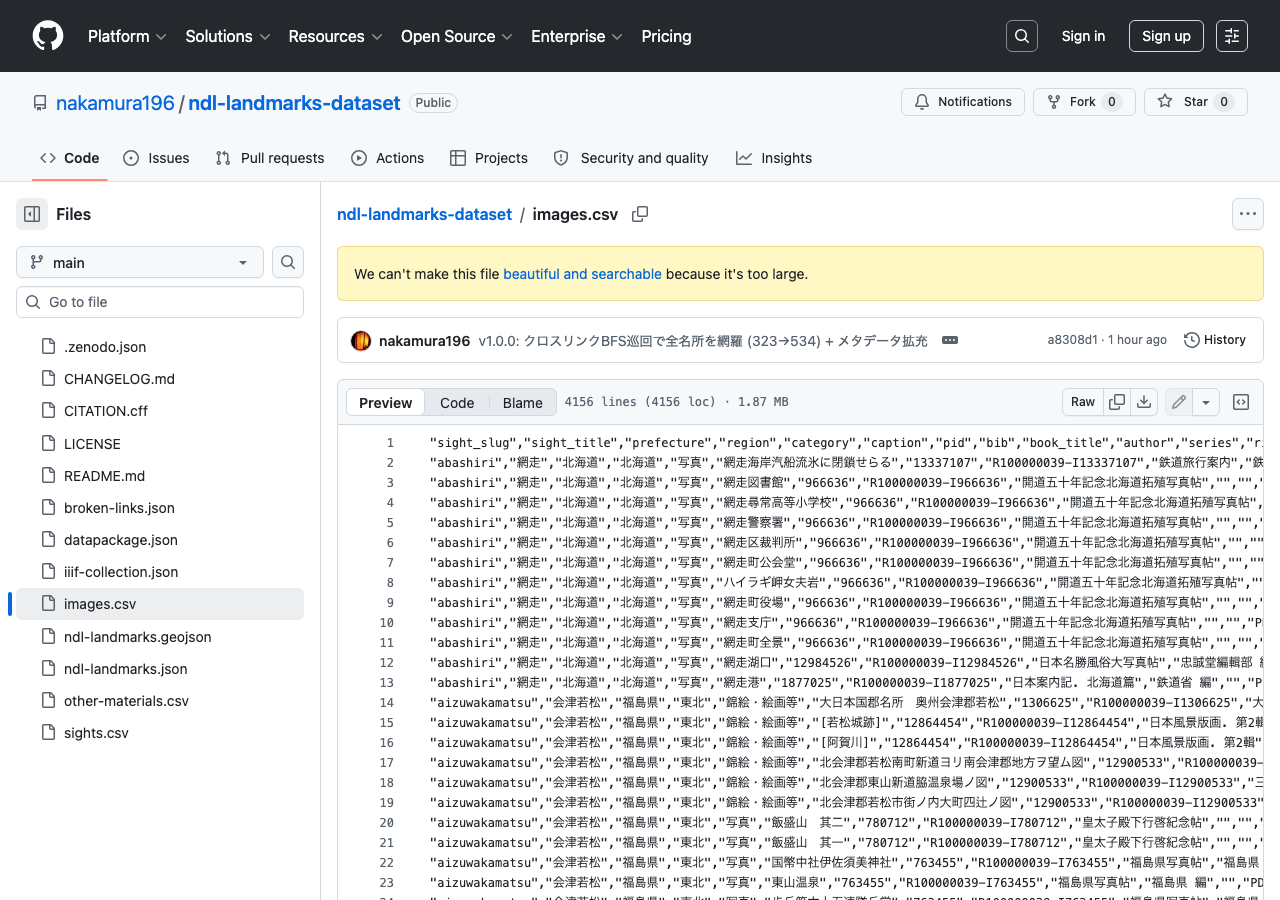Edit this file with pencil icon

pyautogui.click(x=1179, y=402)
